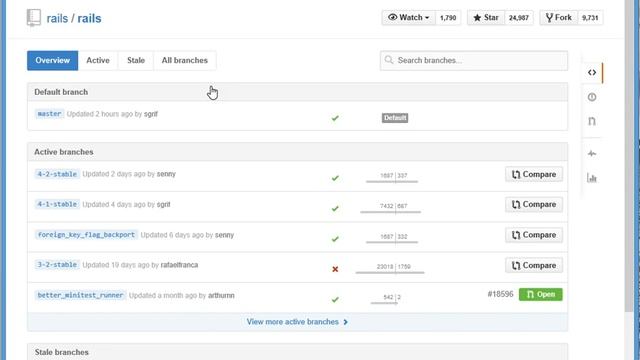Open the master branch
The image size is (640, 360).
(49, 114)
